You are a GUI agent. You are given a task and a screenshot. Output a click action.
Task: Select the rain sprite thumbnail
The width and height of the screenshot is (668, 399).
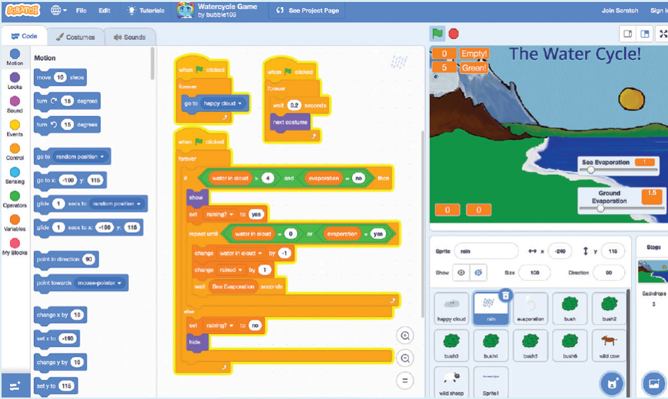tap(490, 308)
